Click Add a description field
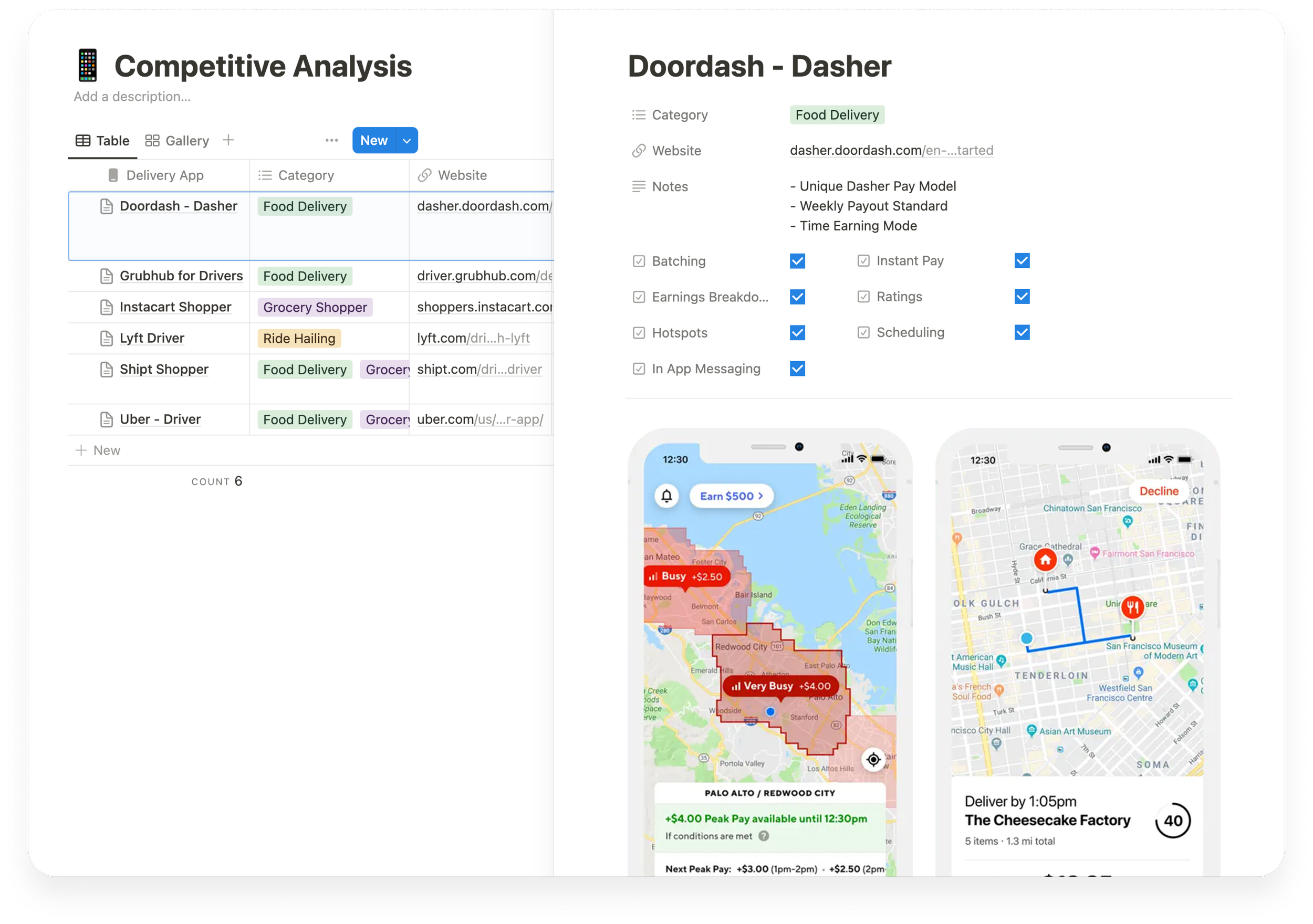The width and height of the screenshot is (1313, 924). [132, 97]
